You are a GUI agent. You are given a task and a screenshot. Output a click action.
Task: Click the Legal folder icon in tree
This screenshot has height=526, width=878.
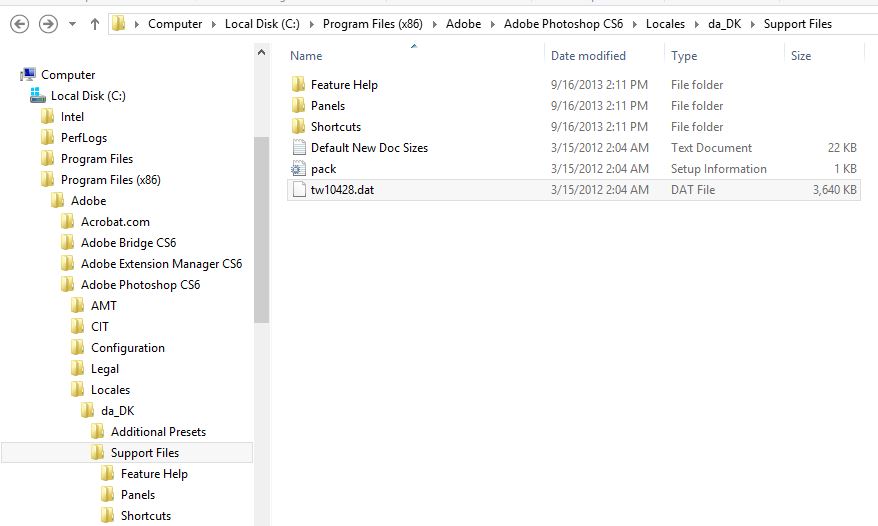point(78,369)
